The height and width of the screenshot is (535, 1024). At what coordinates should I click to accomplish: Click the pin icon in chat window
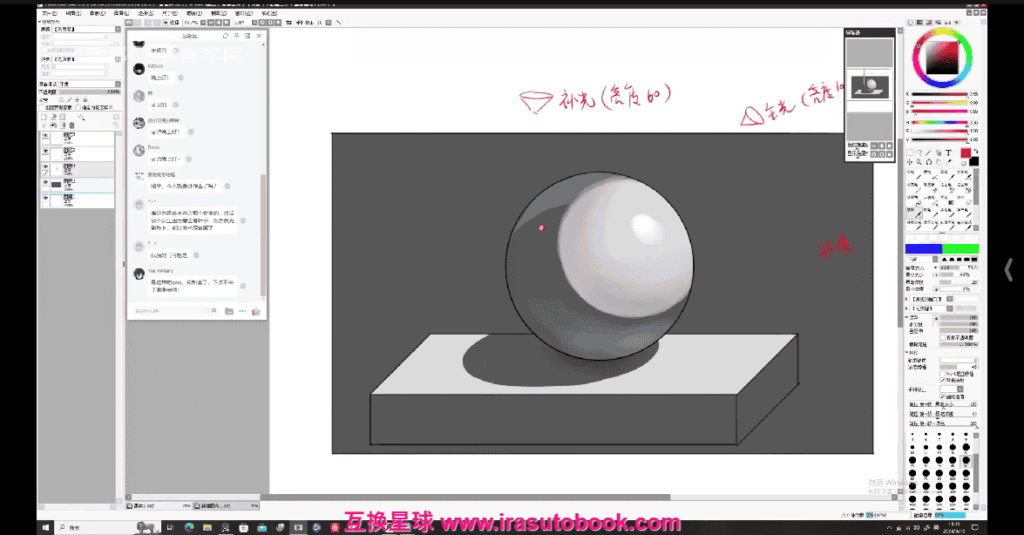pyautogui.click(x=236, y=36)
